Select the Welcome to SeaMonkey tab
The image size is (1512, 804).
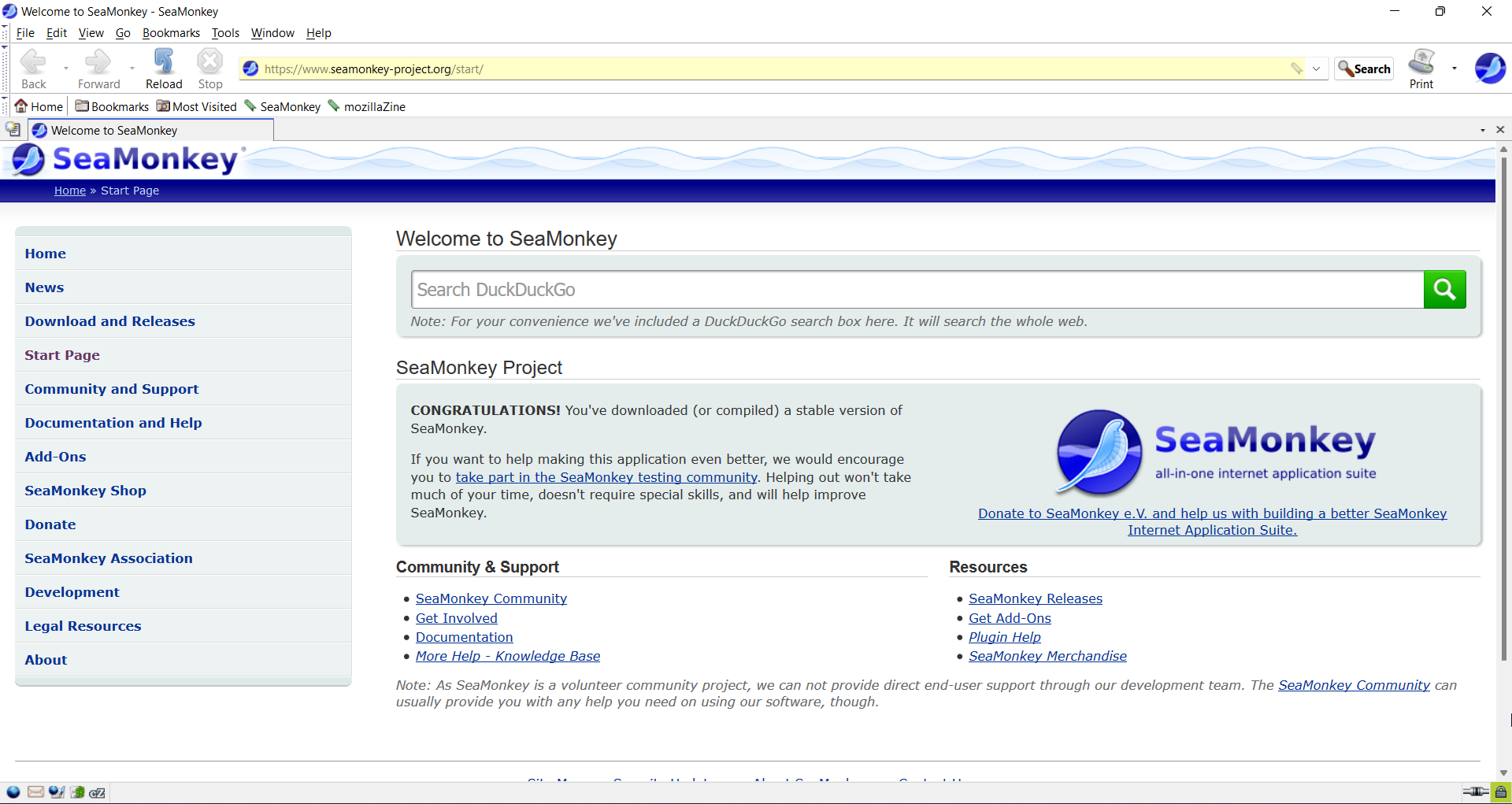point(151,130)
